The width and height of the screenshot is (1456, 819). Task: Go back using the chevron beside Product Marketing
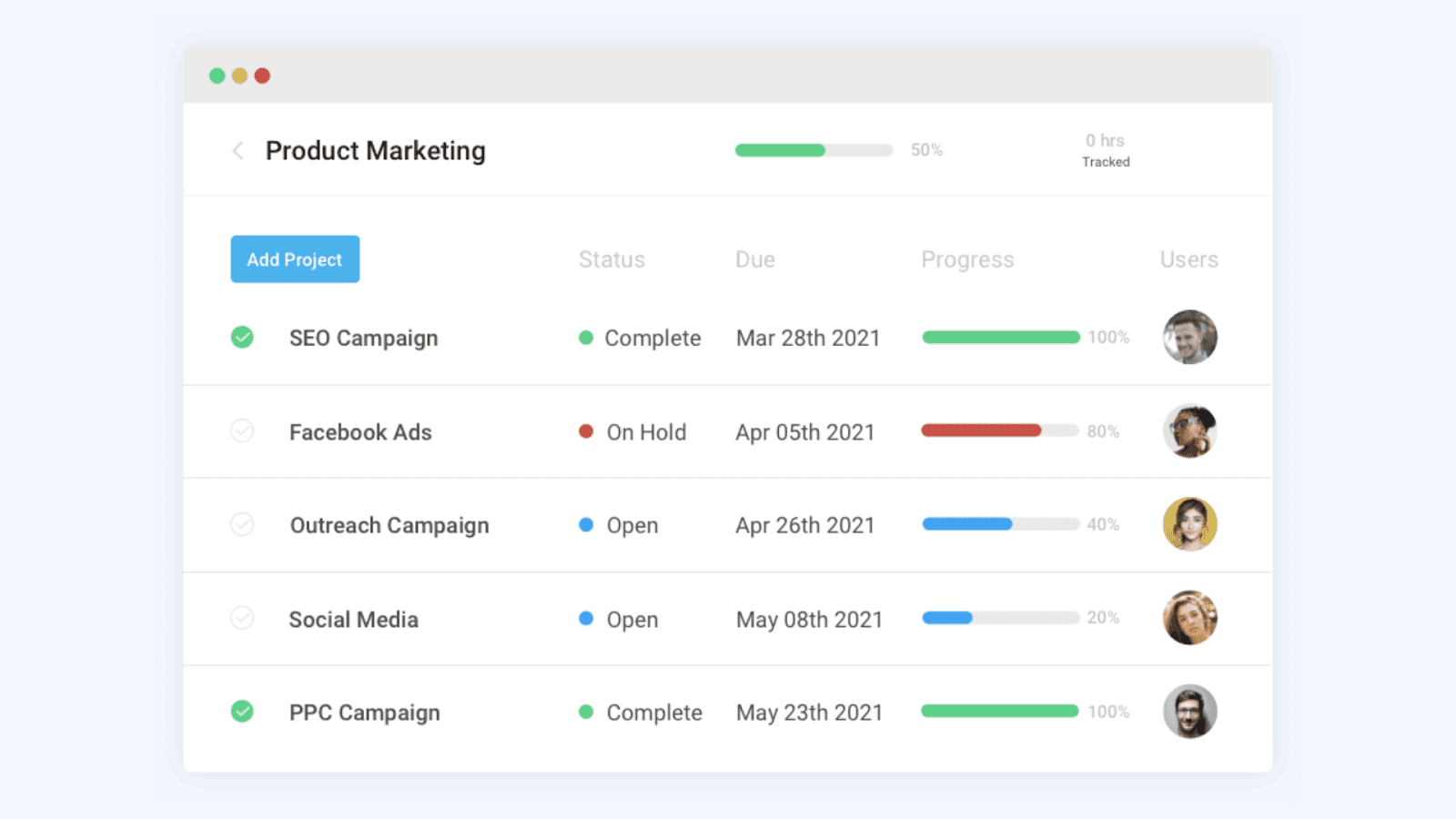click(238, 150)
